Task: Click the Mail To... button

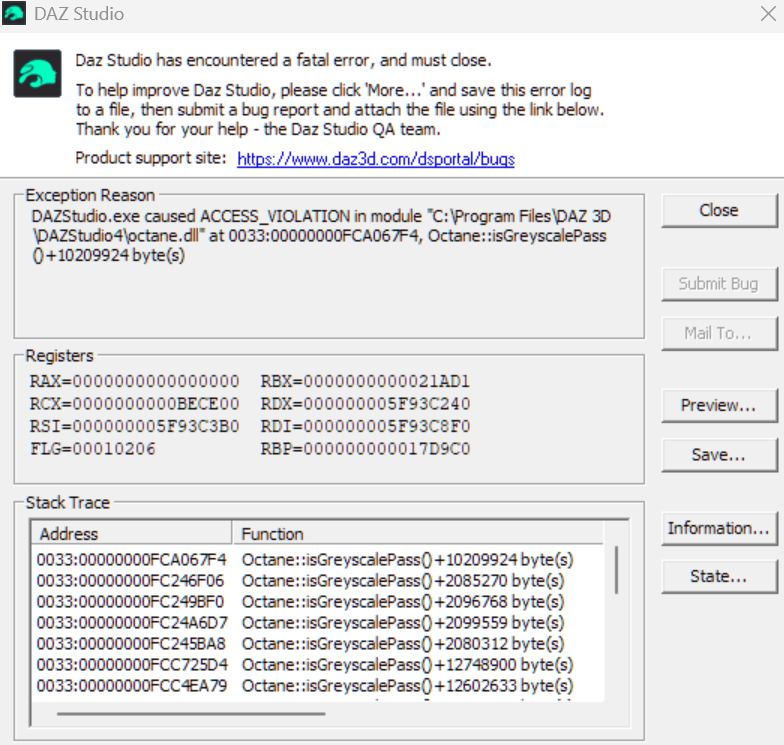Action: pos(719,333)
